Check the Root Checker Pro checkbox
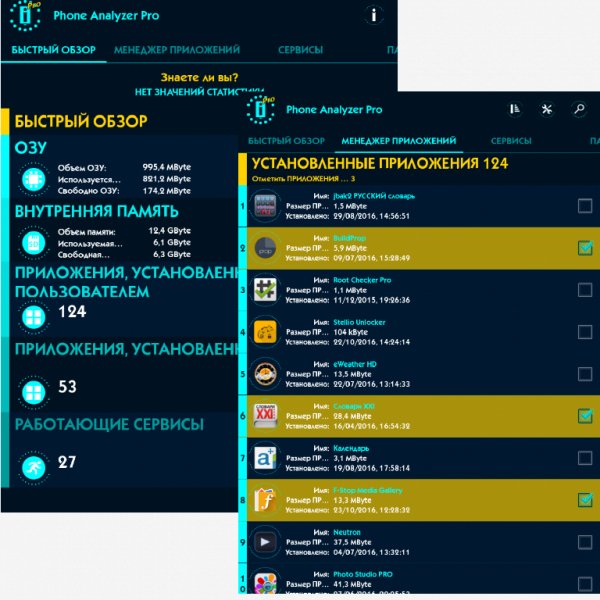600x600 pixels. pyautogui.click(x=585, y=290)
